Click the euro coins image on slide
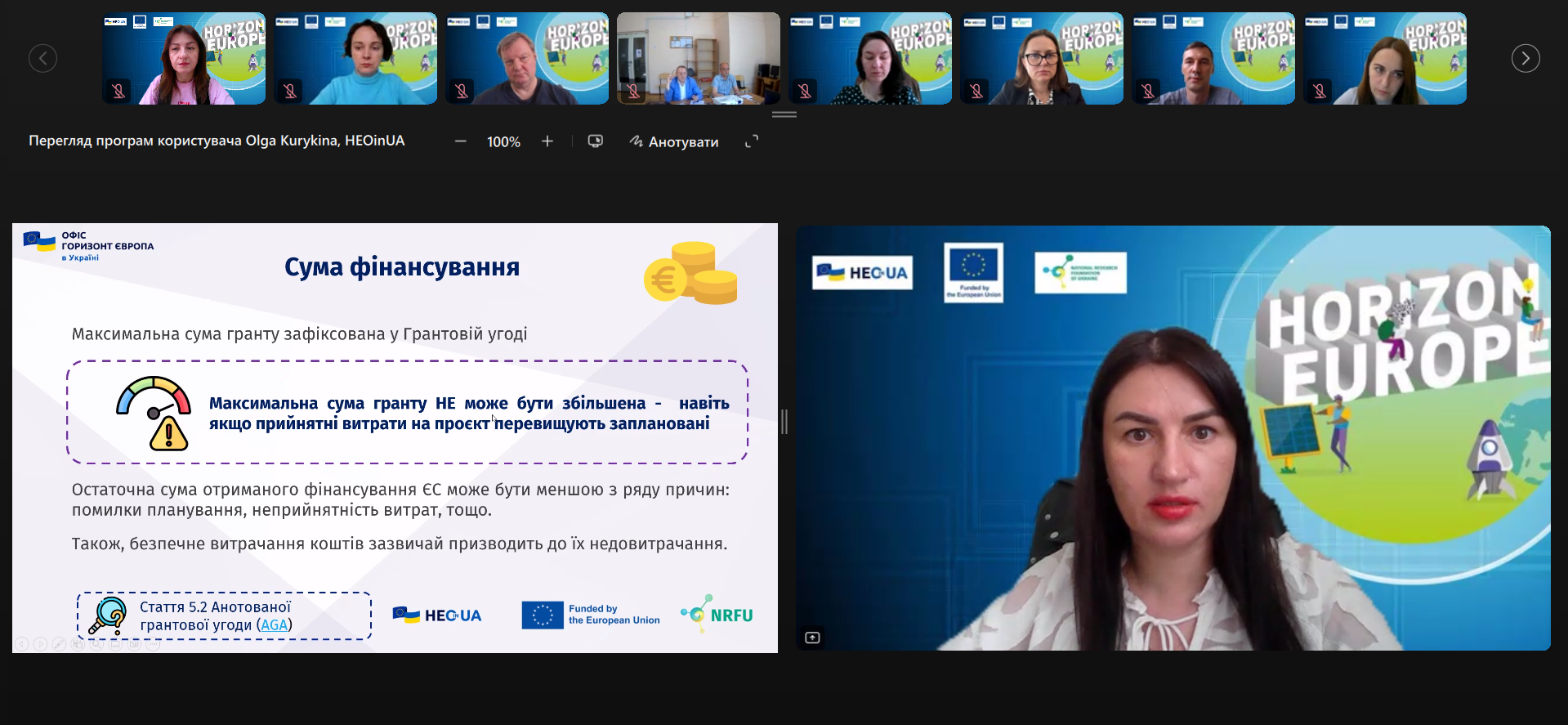 click(x=690, y=273)
